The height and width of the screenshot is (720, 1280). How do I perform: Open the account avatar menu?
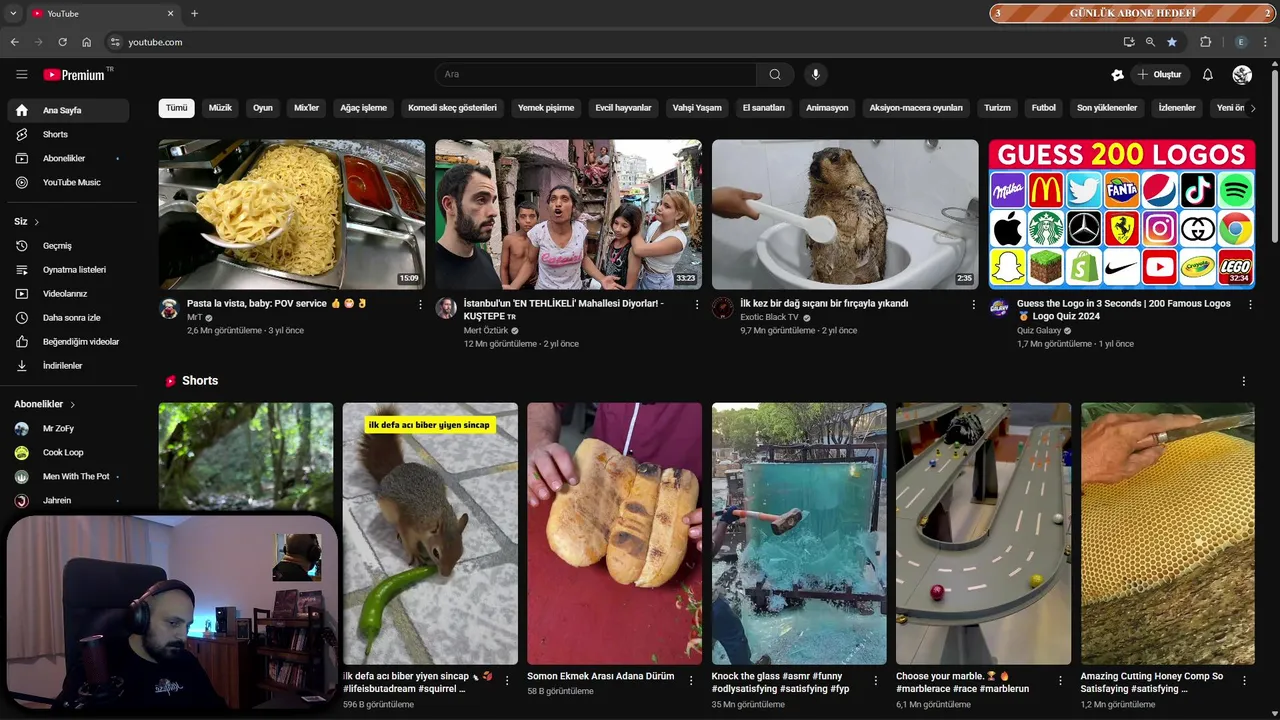(x=1242, y=75)
